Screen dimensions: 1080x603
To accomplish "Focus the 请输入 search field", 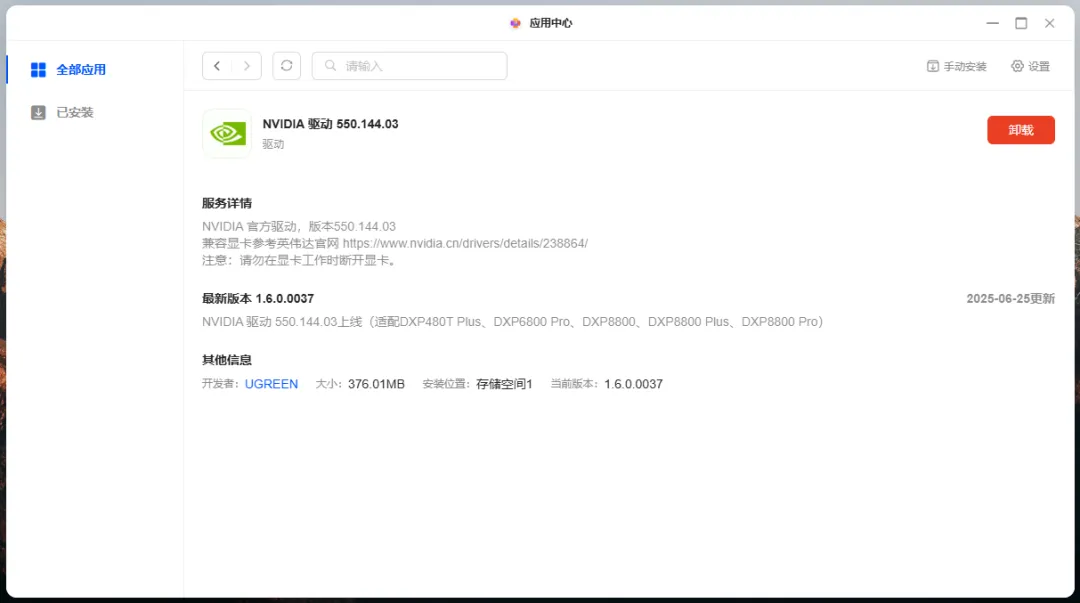I will pos(410,66).
